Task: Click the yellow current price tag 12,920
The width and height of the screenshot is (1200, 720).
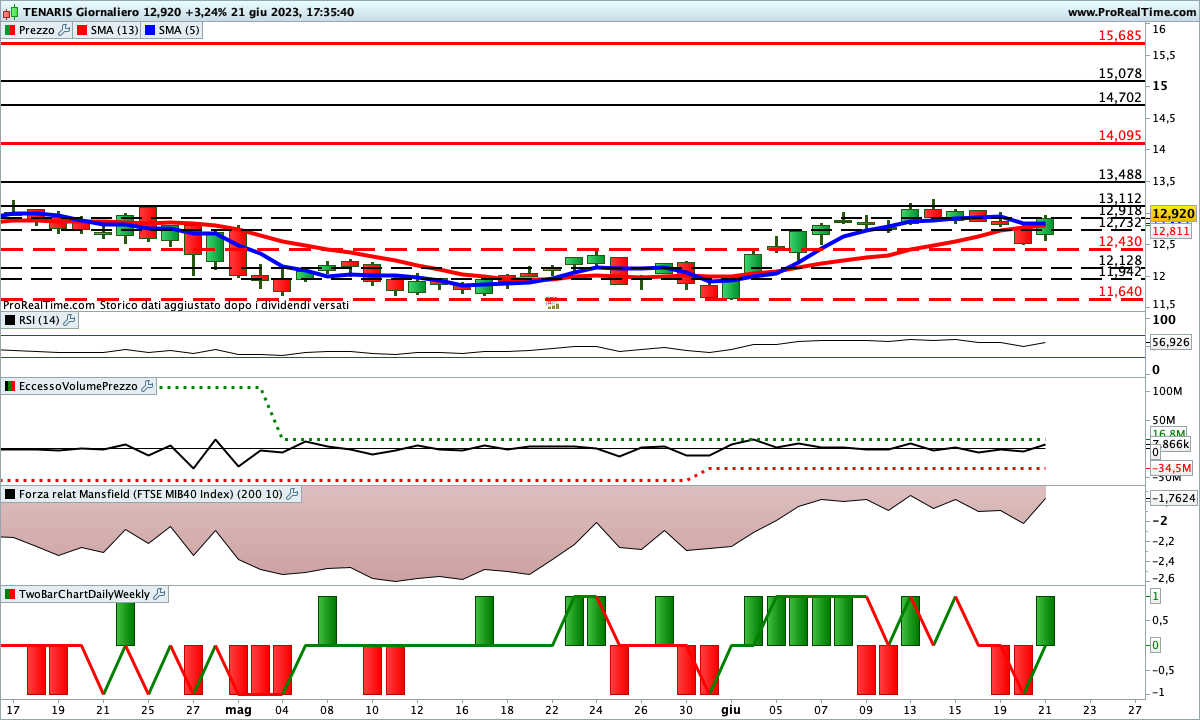Action: pyautogui.click(x=1172, y=214)
